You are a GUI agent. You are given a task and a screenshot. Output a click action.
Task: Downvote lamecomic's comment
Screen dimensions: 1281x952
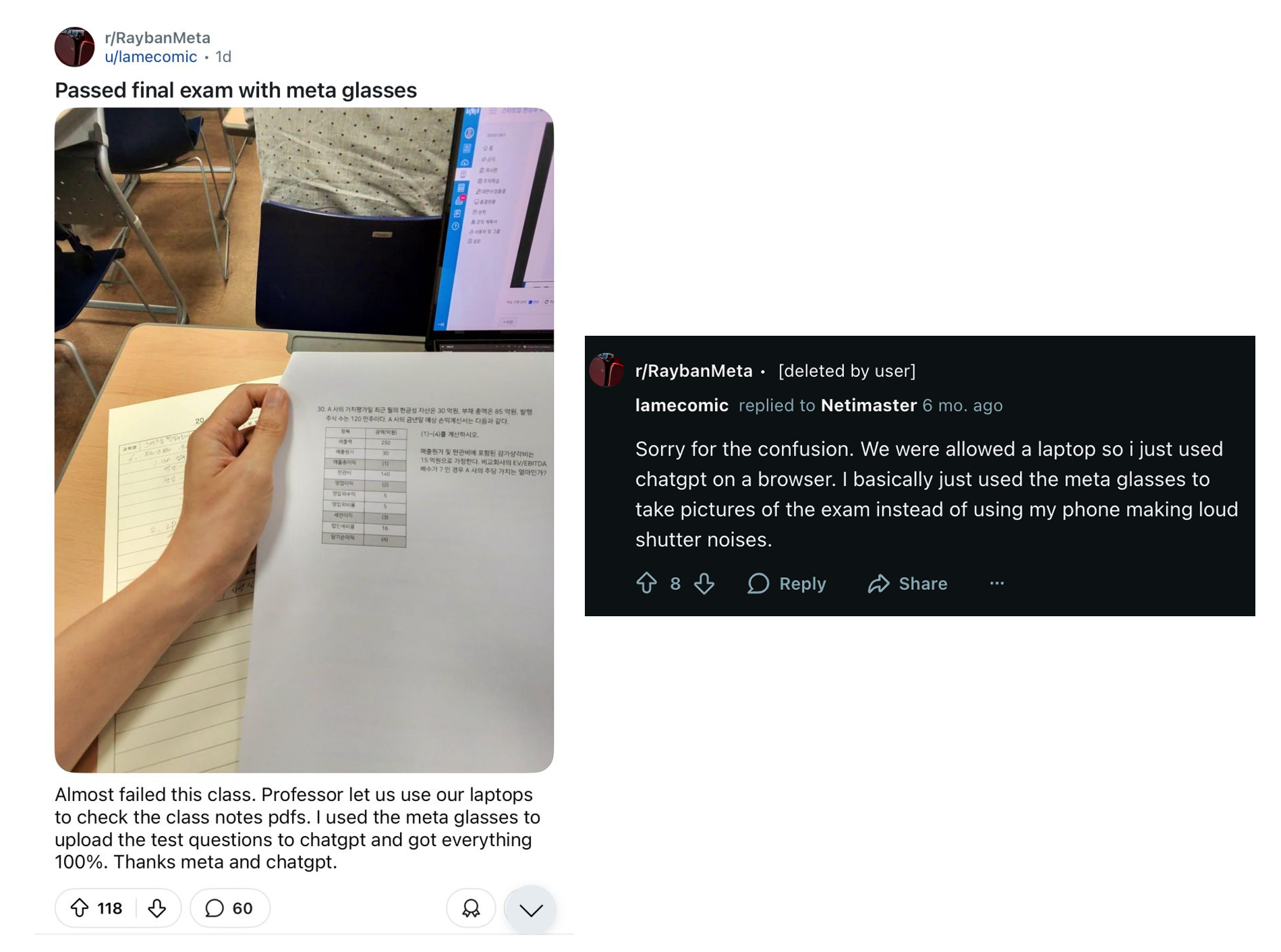(x=704, y=583)
